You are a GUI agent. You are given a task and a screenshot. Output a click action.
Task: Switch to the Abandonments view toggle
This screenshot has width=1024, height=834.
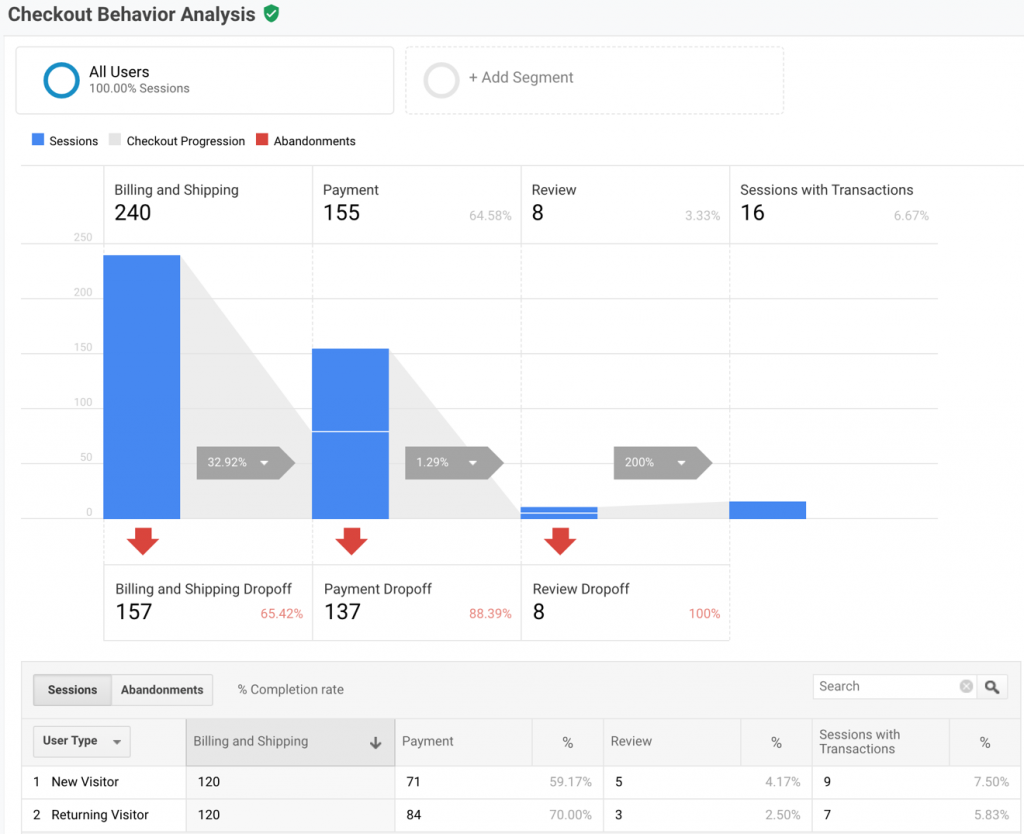tap(162, 690)
